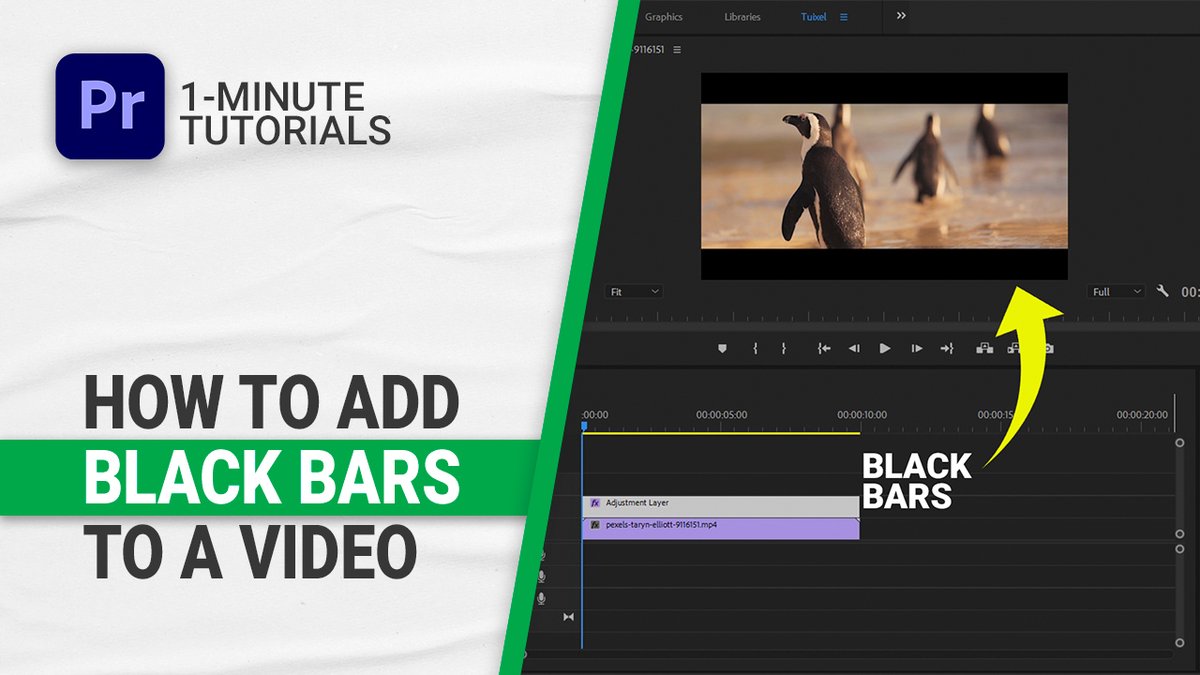Select the Adjustment Layer clip in timeline
This screenshot has height=675, width=1200.
click(x=720, y=505)
